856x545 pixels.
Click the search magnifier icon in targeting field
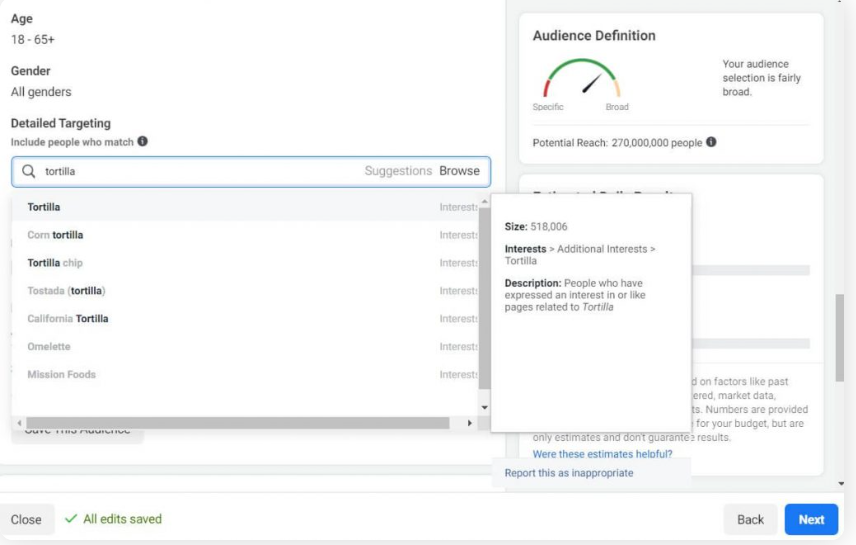click(29, 172)
